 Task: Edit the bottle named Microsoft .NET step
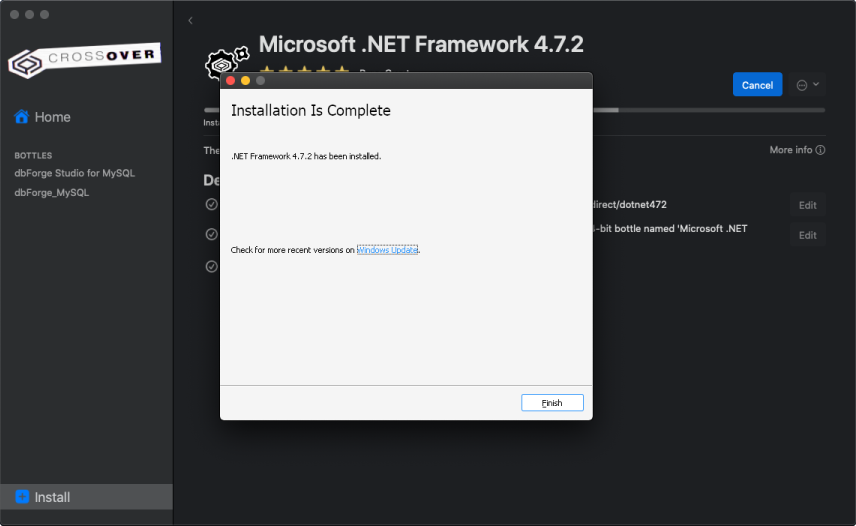[807, 235]
